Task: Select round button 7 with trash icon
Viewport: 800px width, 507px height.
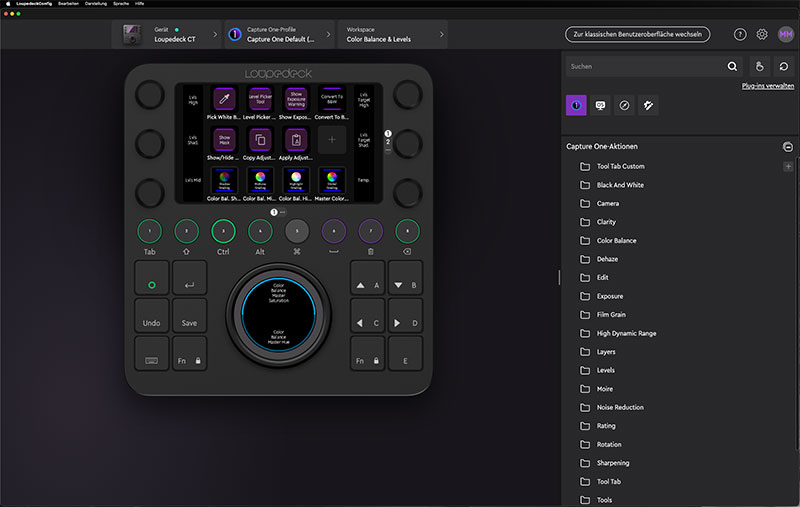Action: pos(371,231)
